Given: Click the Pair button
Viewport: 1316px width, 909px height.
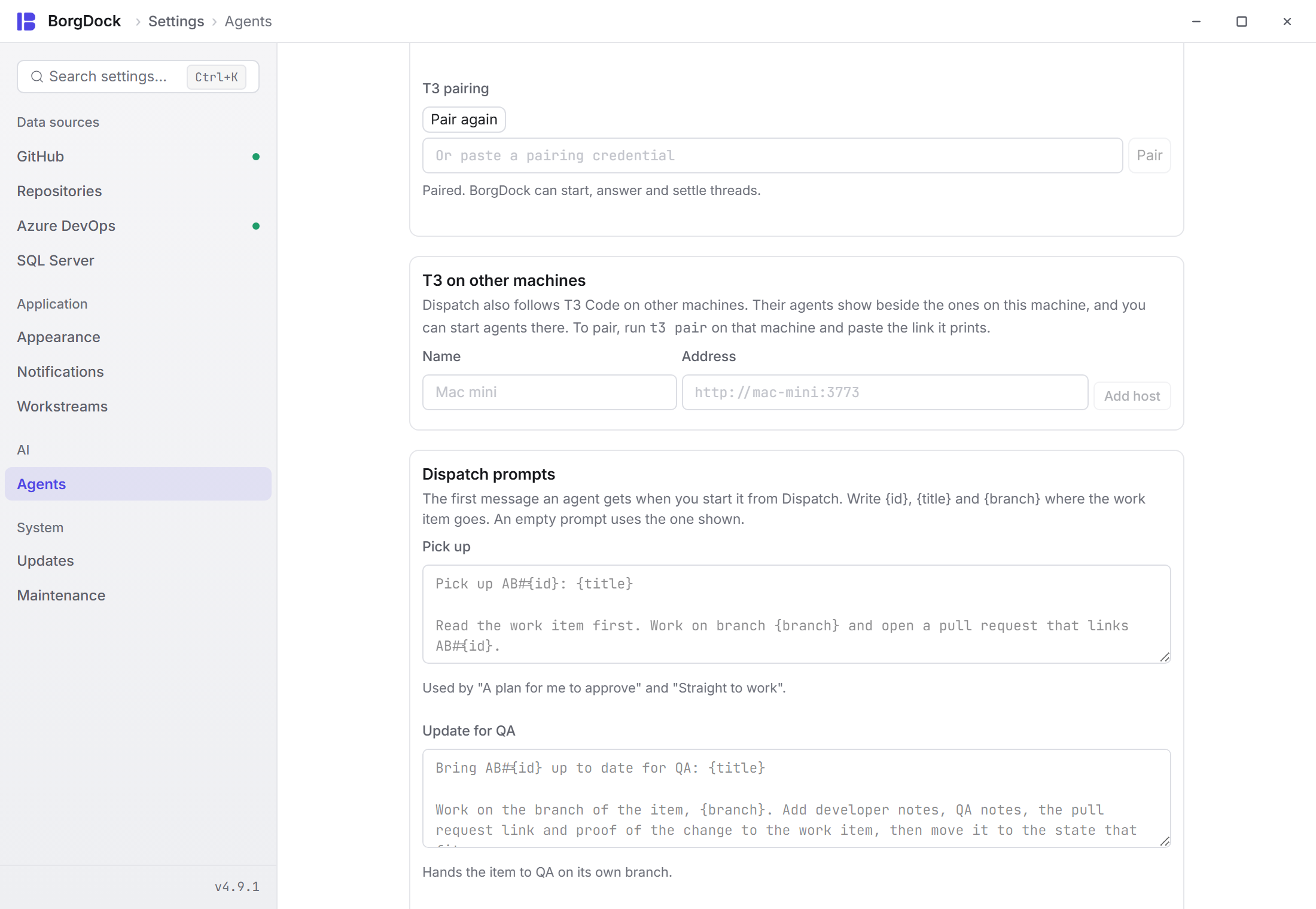Looking at the screenshot, I should coord(1149,155).
